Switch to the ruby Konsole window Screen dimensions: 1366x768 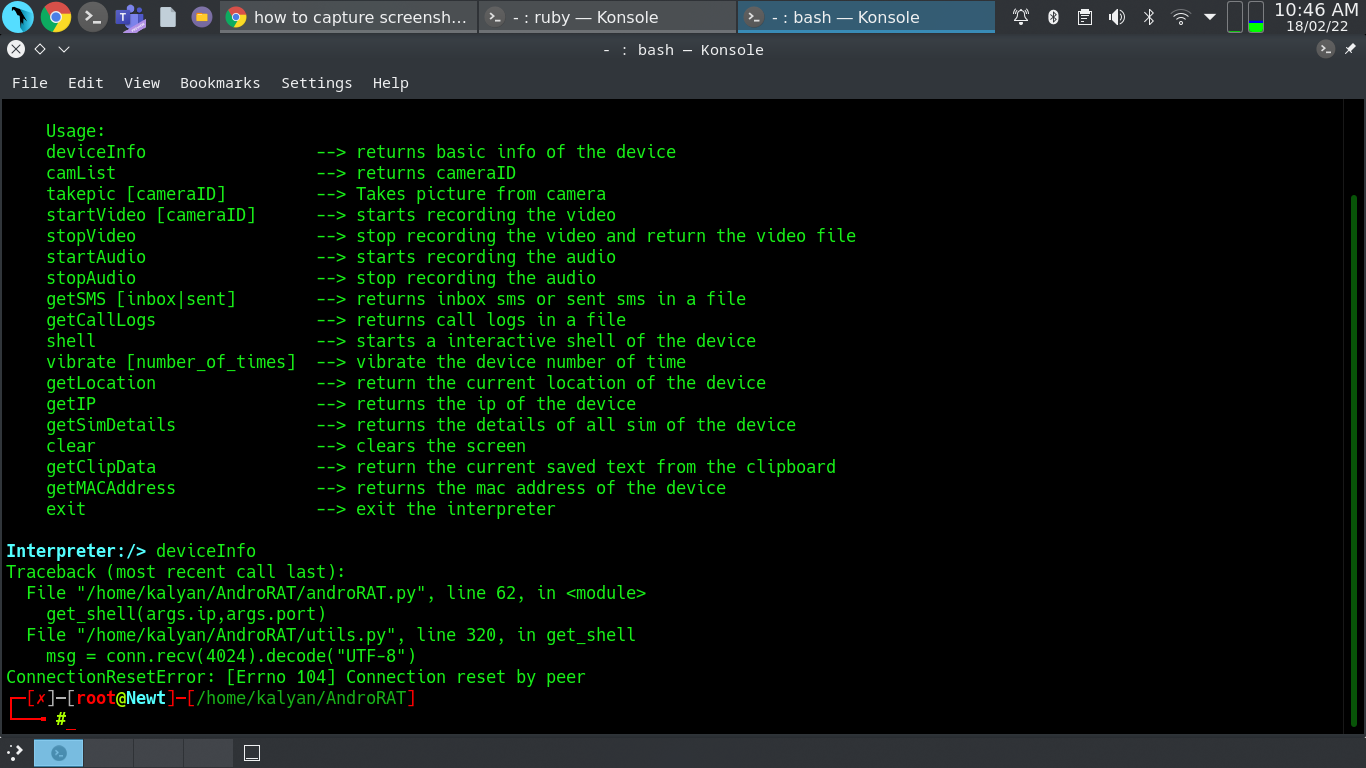607,17
